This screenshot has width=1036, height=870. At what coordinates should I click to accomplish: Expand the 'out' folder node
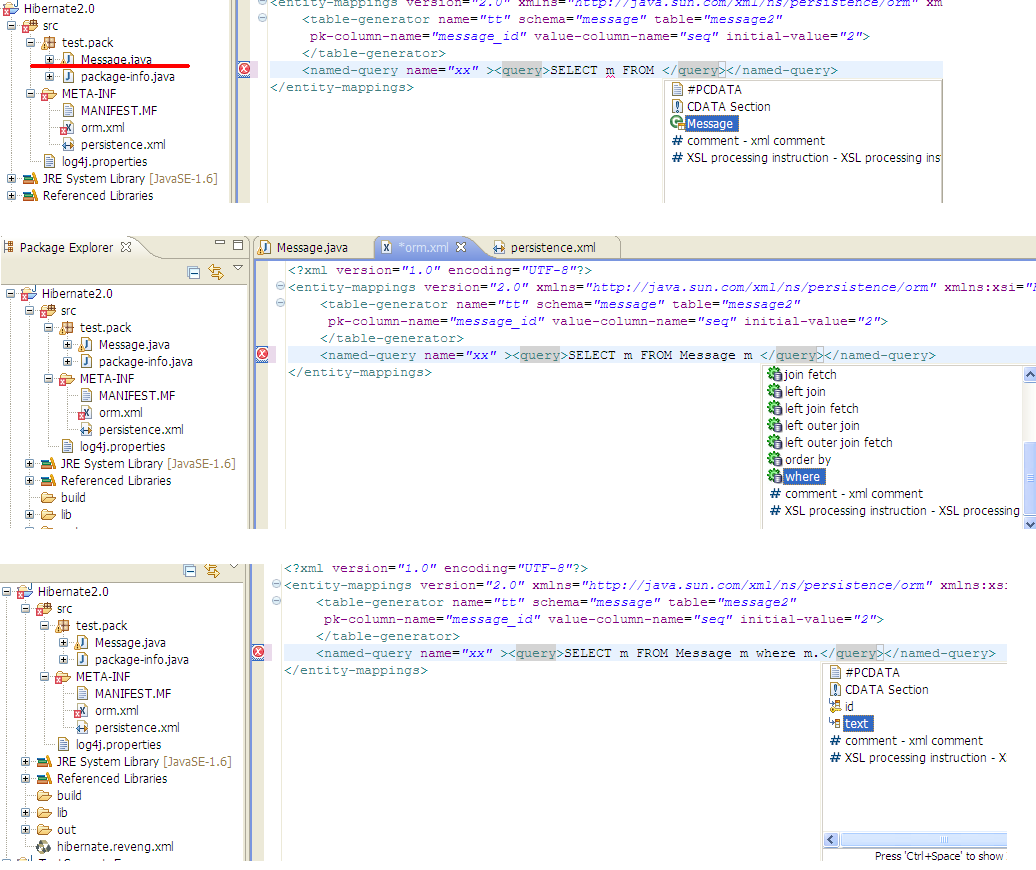(26, 830)
